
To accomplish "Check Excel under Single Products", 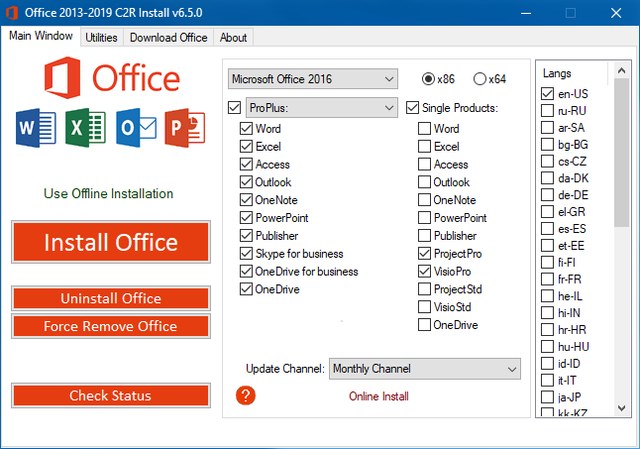I will click(424, 146).
